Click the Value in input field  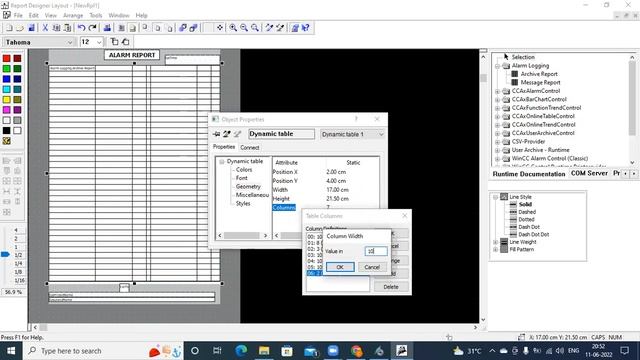(x=376, y=251)
